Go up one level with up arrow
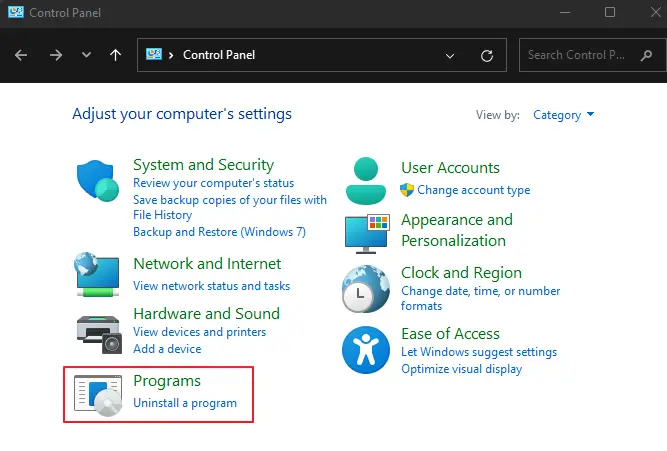The width and height of the screenshot is (667, 451). click(115, 55)
